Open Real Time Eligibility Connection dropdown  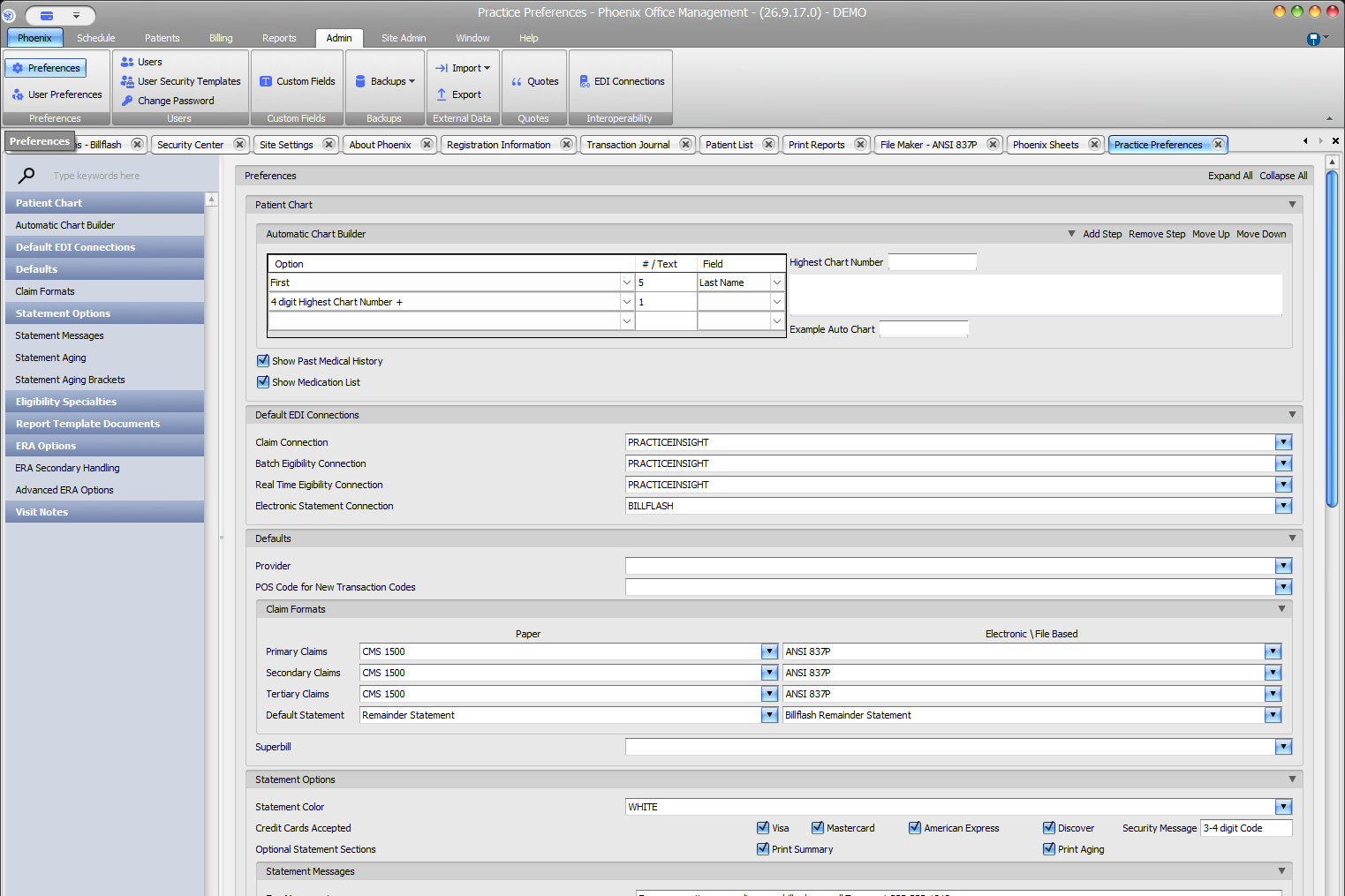1283,485
